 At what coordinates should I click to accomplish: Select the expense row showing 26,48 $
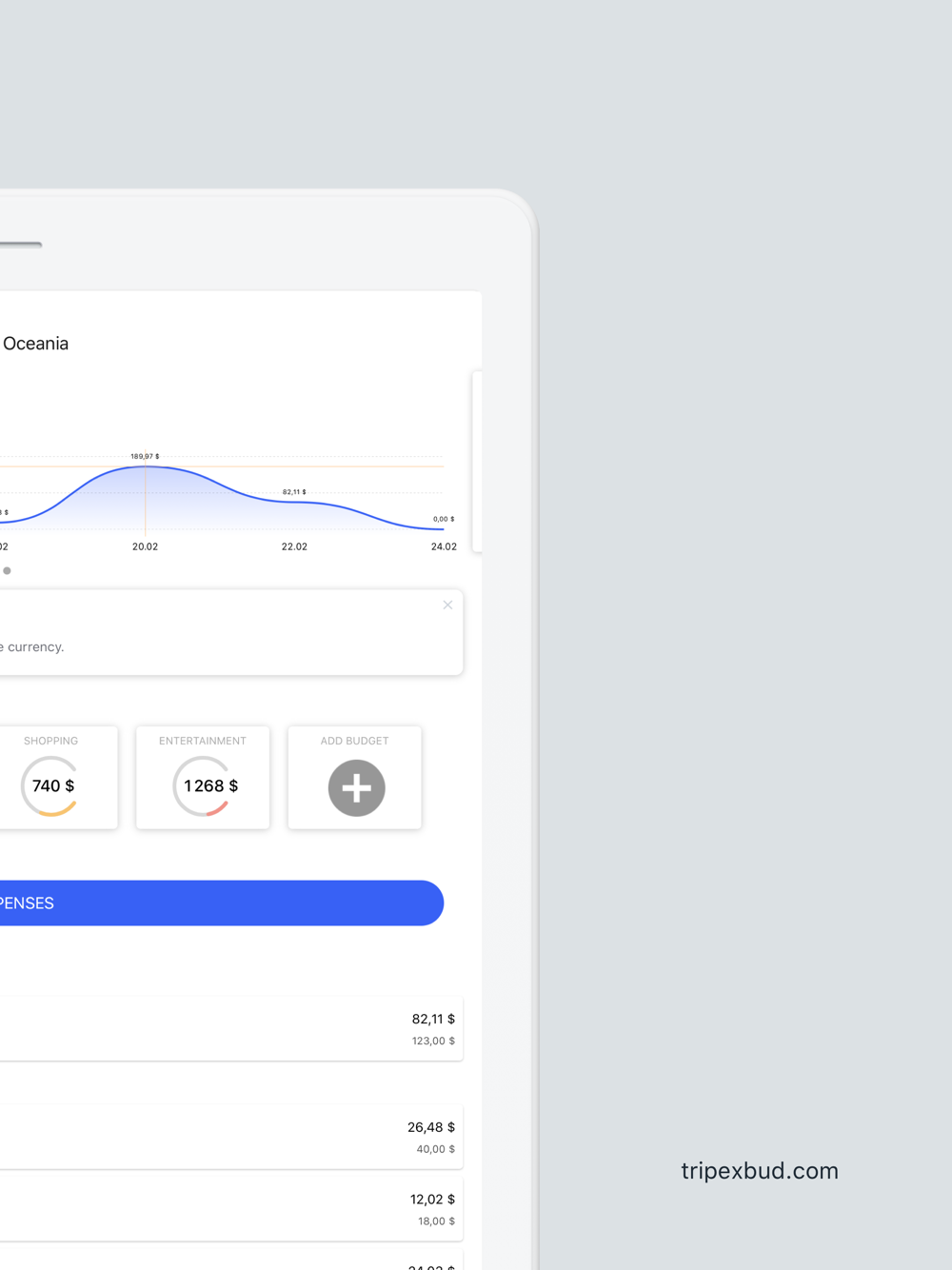coord(231,1137)
